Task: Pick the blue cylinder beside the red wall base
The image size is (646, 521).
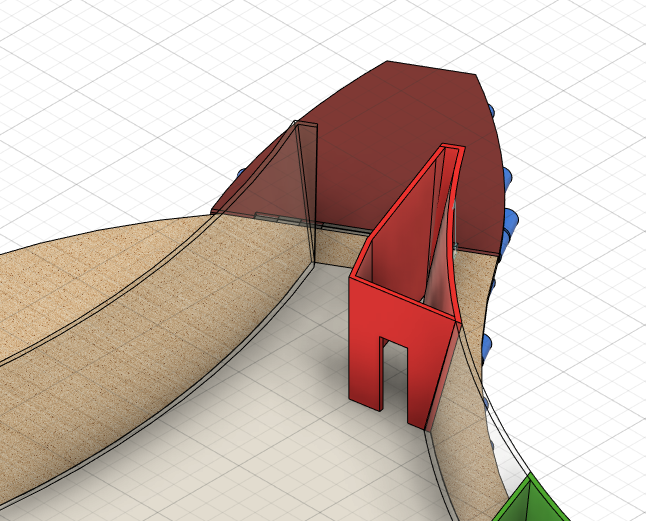Action: click(x=487, y=346)
